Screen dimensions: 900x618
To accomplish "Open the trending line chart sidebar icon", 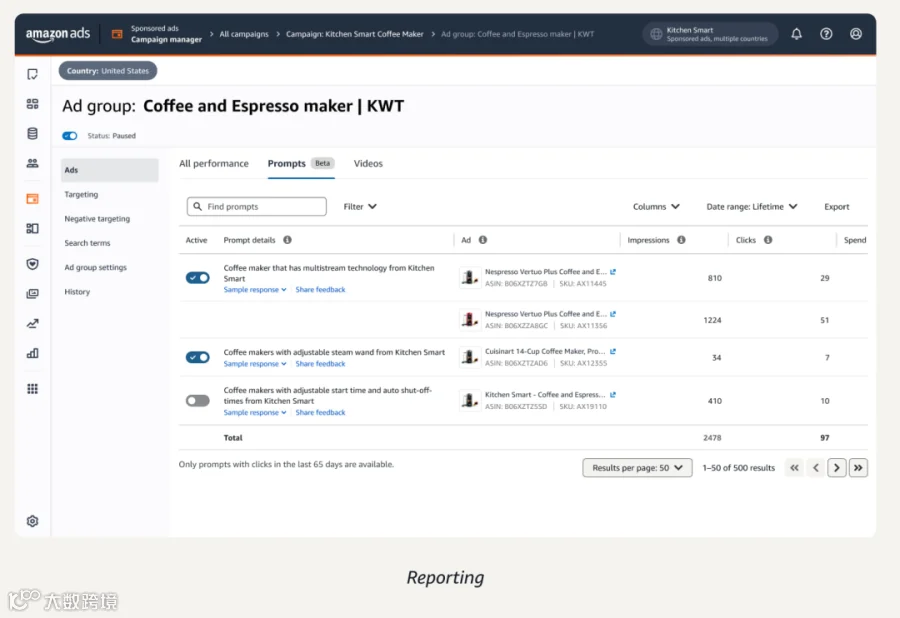I will (33, 324).
